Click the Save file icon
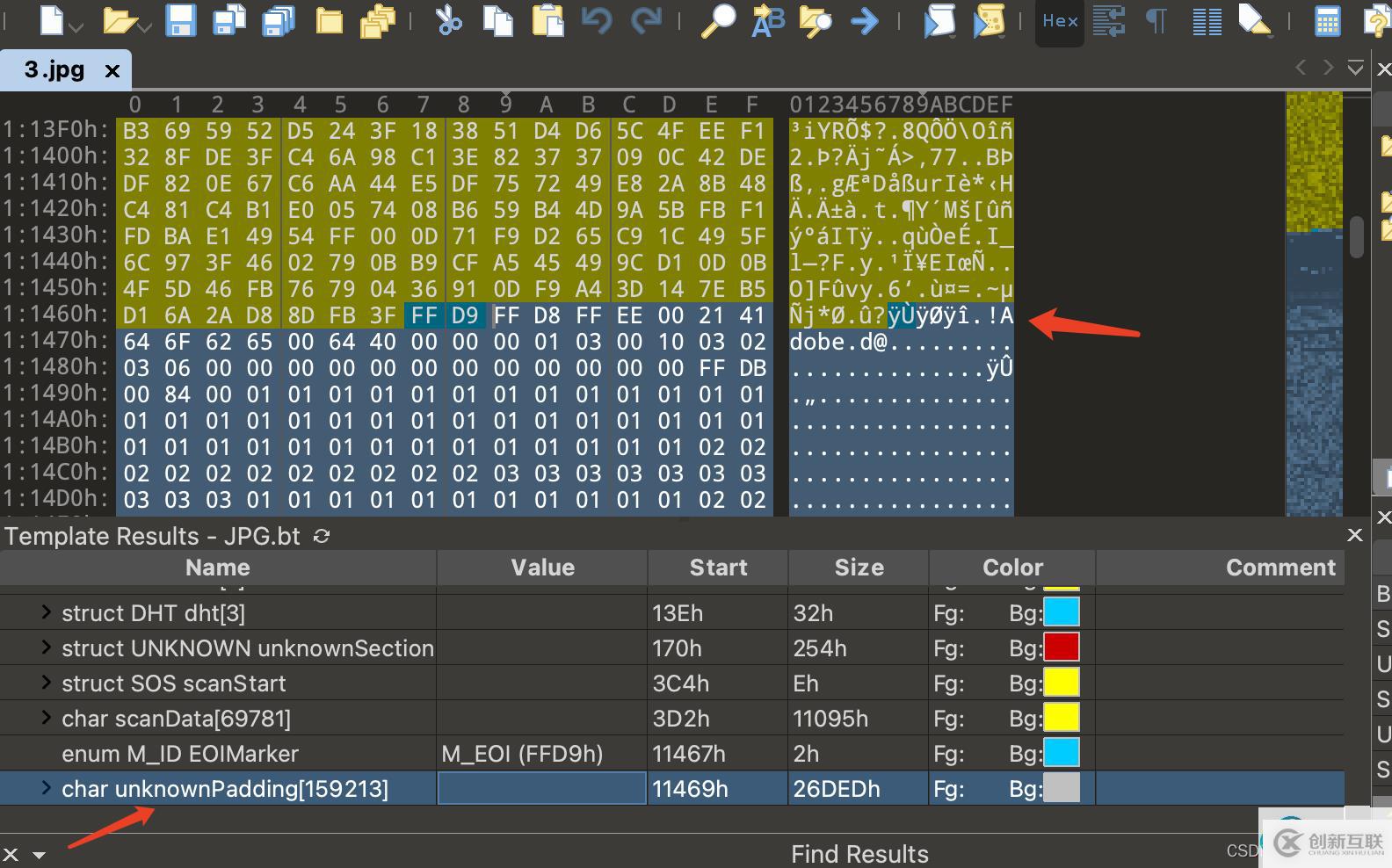This screenshot has height=868, width=1392. point(181,20)
